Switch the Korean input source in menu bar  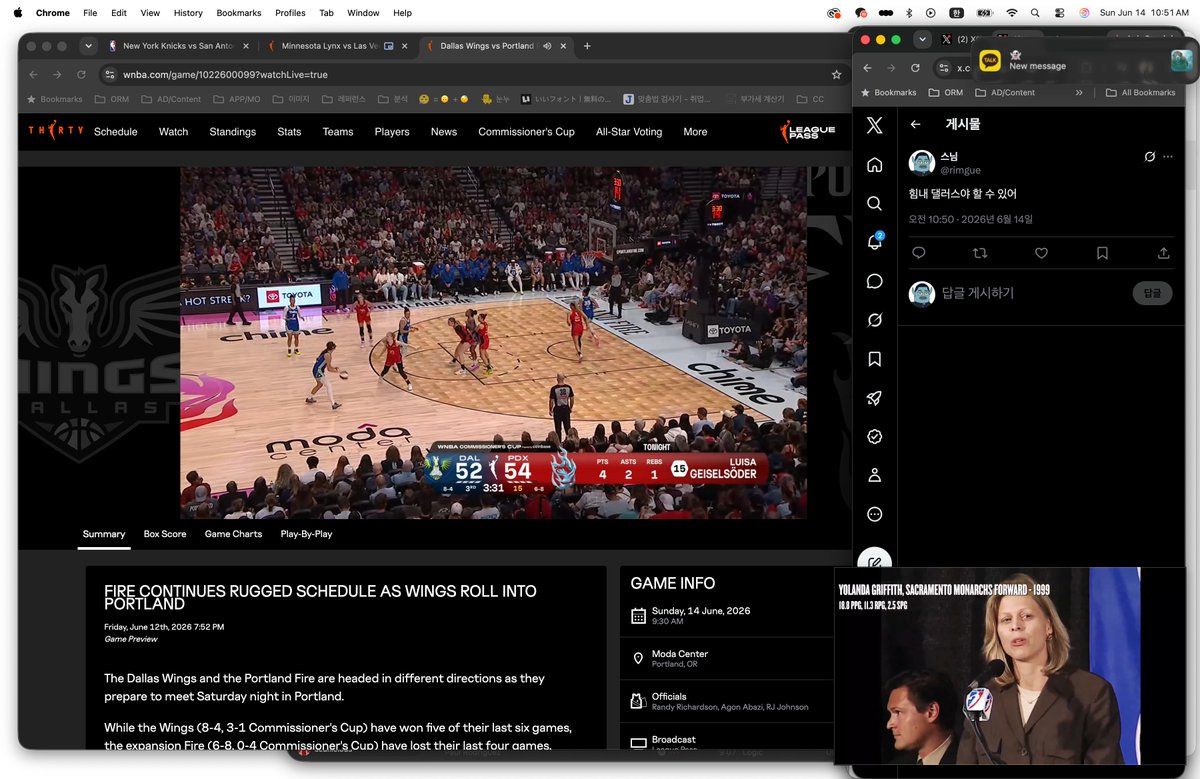click(956, 13)
